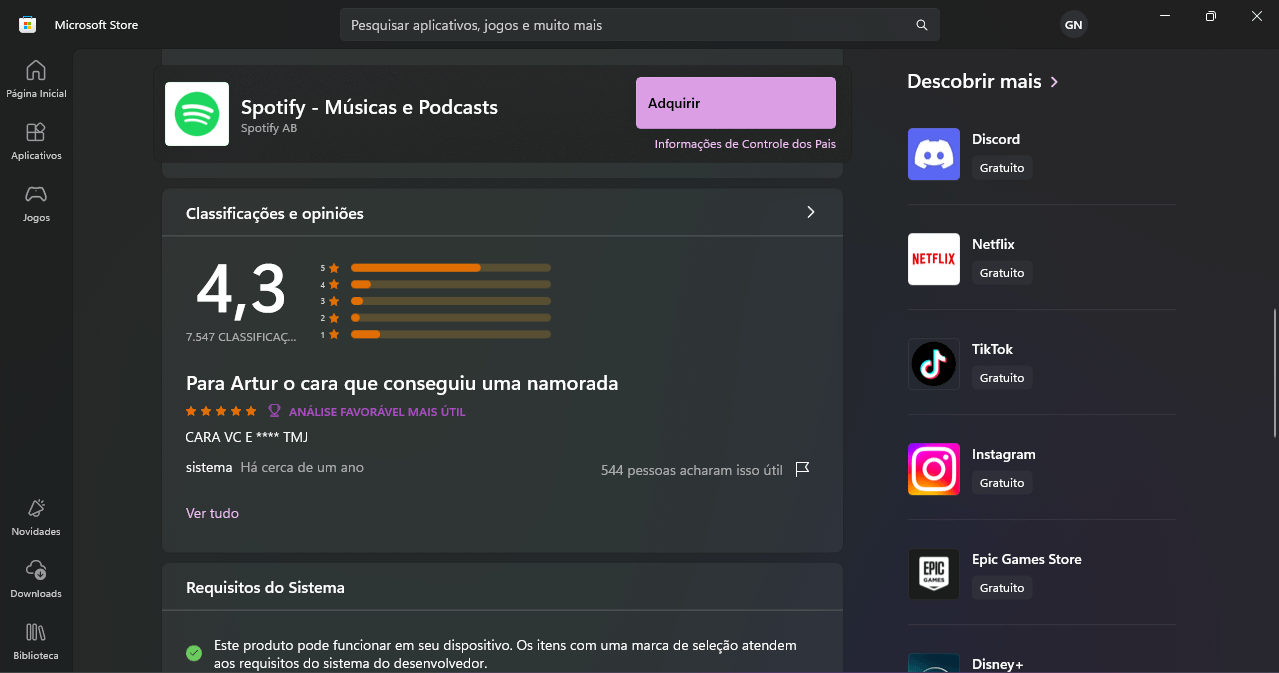Viewport: 1279px width, 673px height.
Task: Click the search magnifier icon
Action: 921,25
